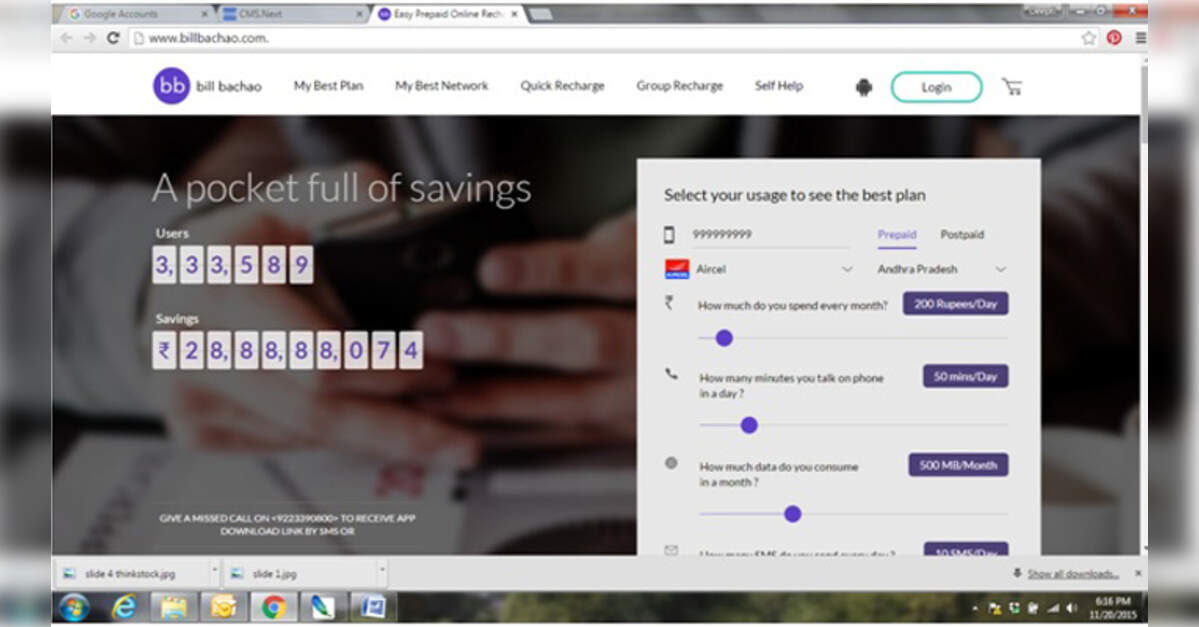Reload the page with the refresh icon
The width and height of the screenshot is (1199, 627).
[x=113, y=38]
